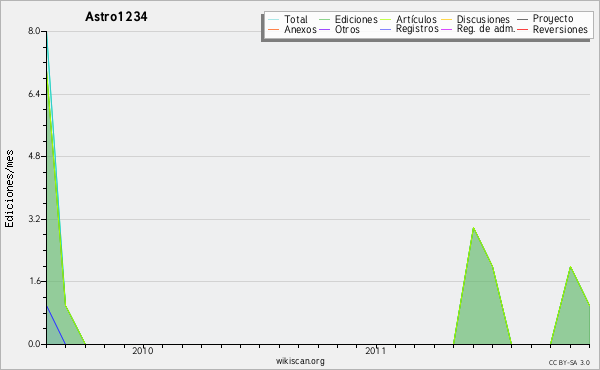Screen dimensions: 600x370
Task: Select the Artículos legend entry
Action: pos(416,19)
